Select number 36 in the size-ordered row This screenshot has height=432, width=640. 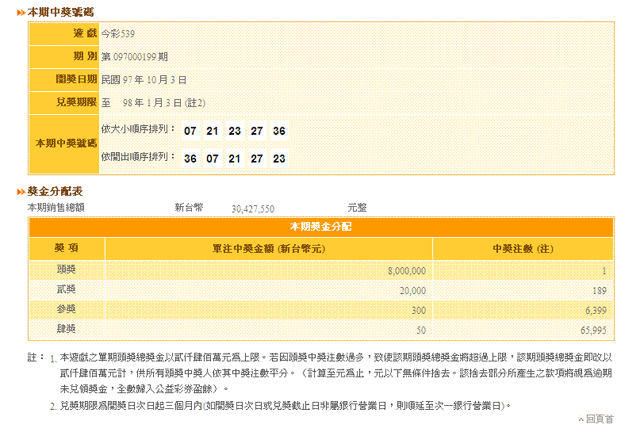coord(279,131)
